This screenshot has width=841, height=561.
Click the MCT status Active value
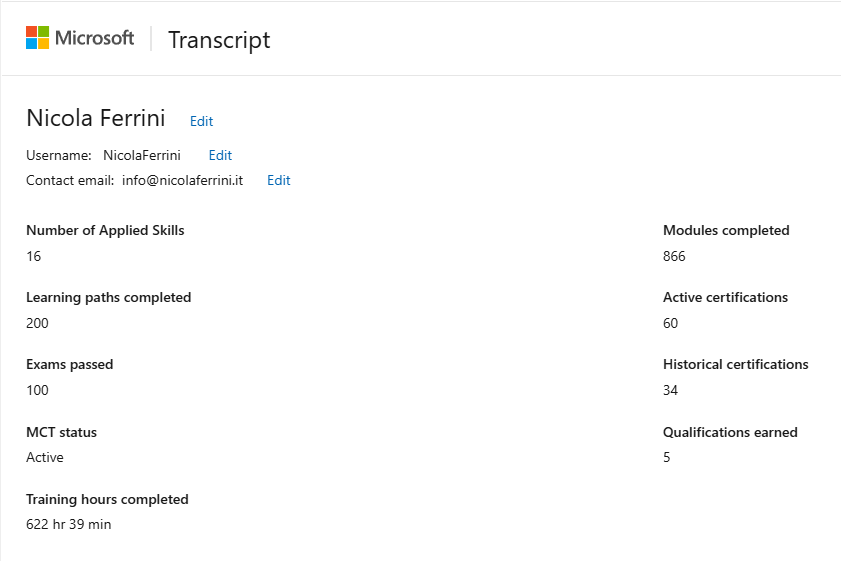click(x=45, y=457)
